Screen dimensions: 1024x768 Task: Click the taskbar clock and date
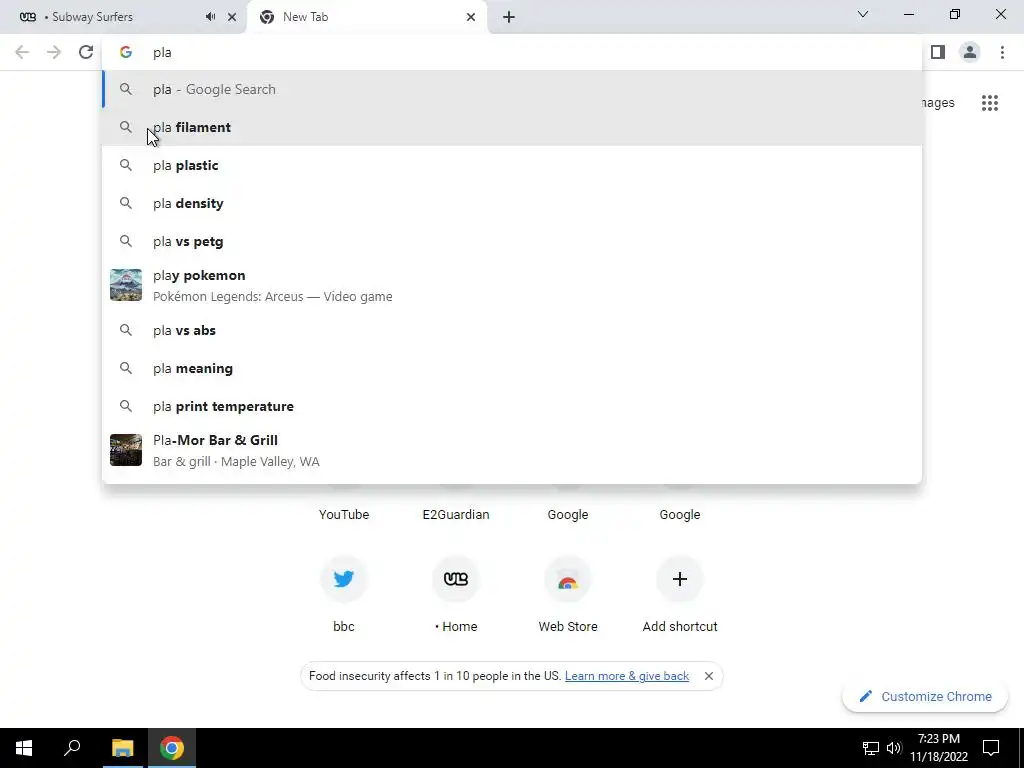[938, 748]
